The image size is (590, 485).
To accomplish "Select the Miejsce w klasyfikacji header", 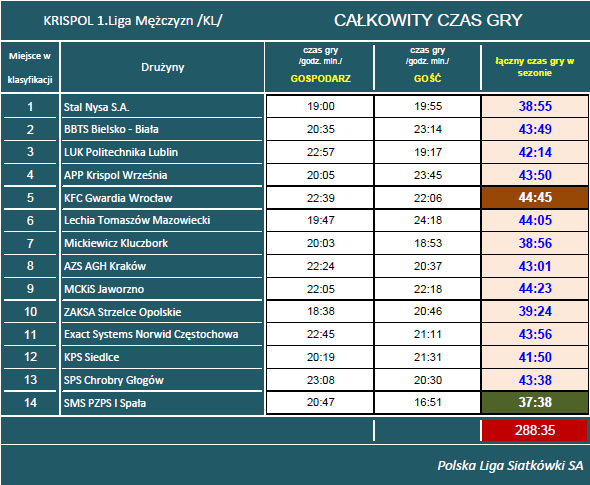I will tap(30, 67).
